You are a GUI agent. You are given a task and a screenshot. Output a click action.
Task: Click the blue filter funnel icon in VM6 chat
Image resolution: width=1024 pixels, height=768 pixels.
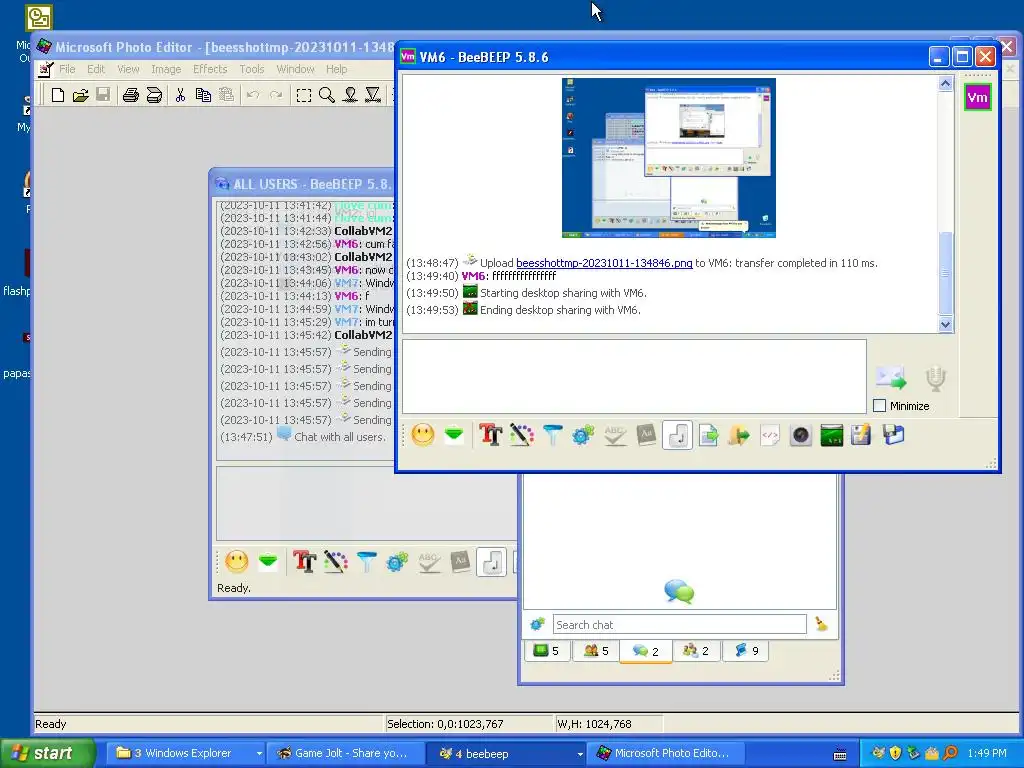[x=552, y=435]
